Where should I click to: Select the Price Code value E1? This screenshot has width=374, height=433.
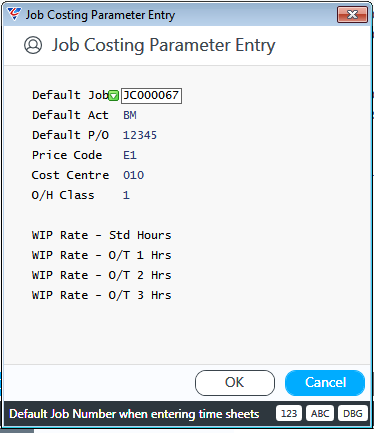(x=130, y=155)
